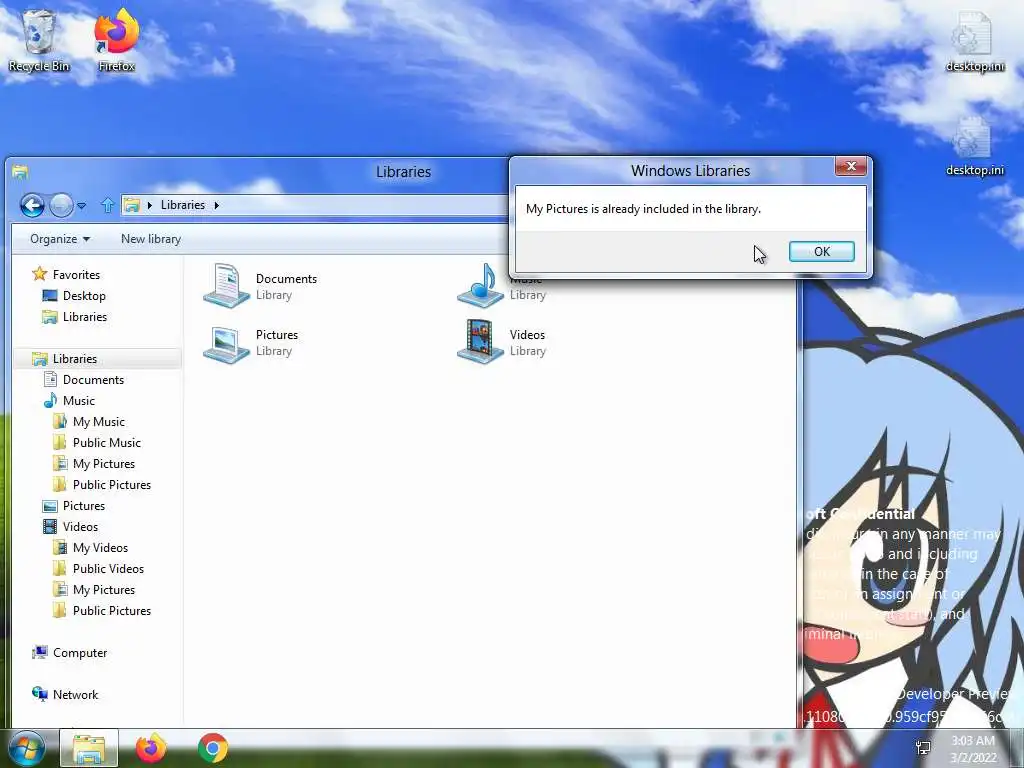This screenshot has width=1024, height=768.
Task: Click the dialog message about My Pictures
Action: (643, 209)
